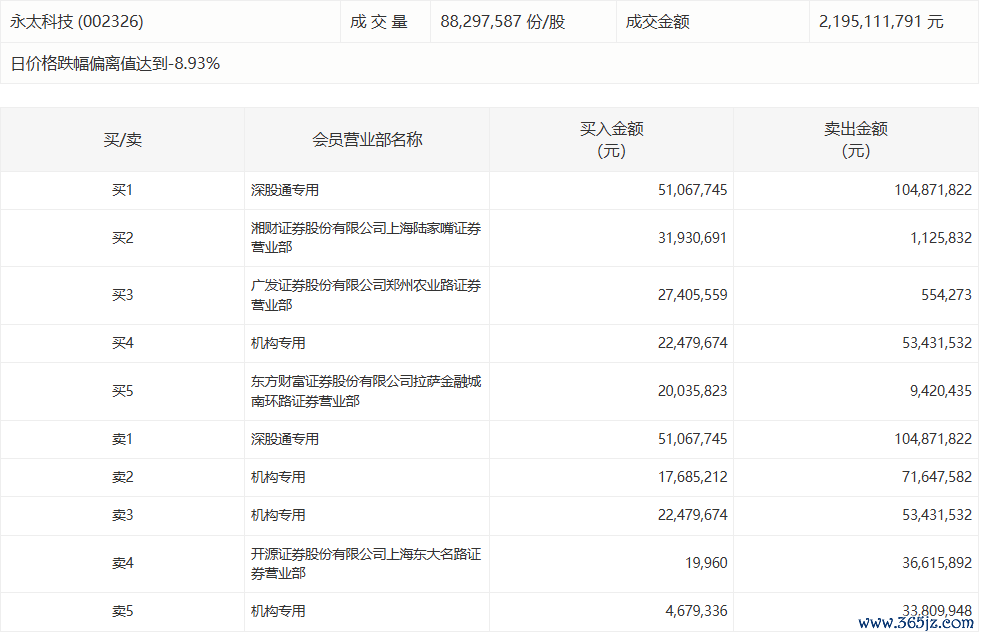Select the 成交量 label in header
Screen dimensions: 981x638
379,22
